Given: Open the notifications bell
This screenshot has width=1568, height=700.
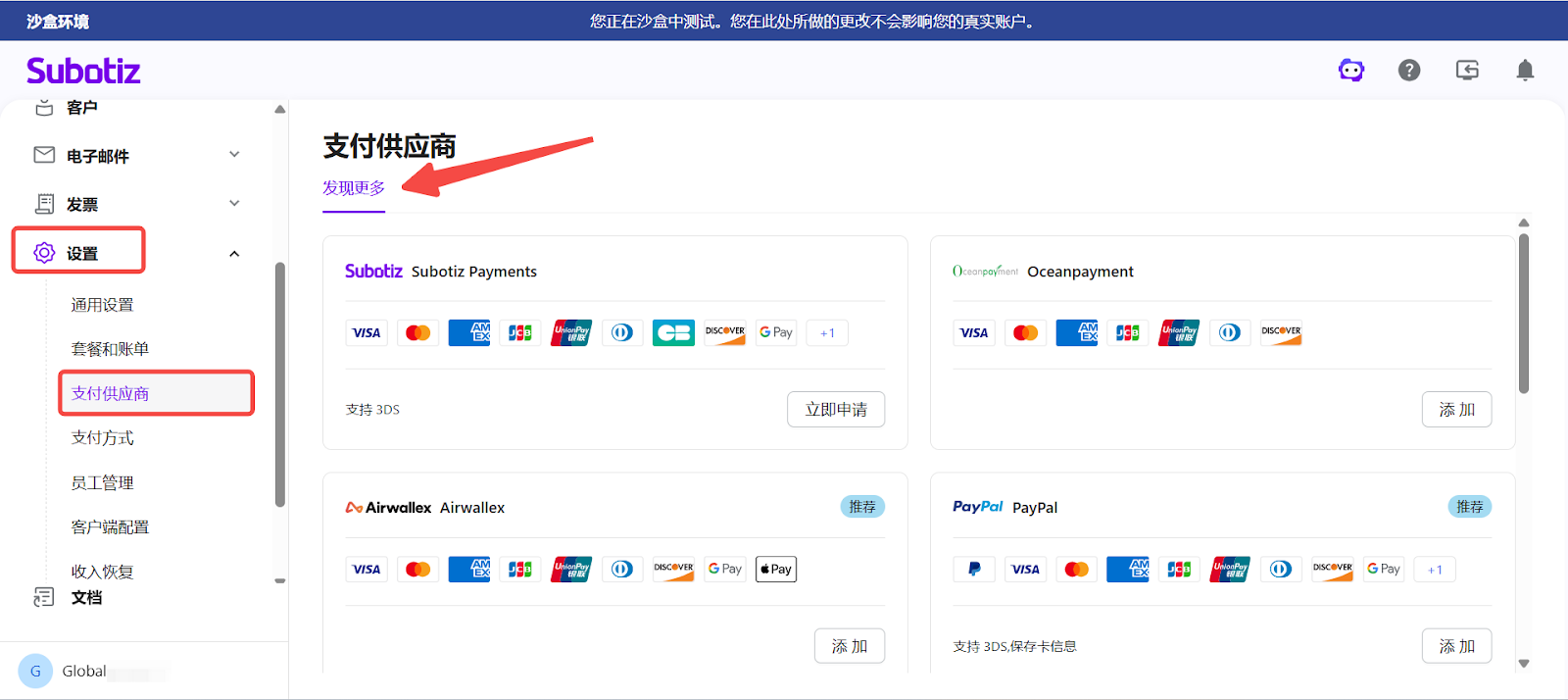Looking at the screenshot, I should point(1525,70).
